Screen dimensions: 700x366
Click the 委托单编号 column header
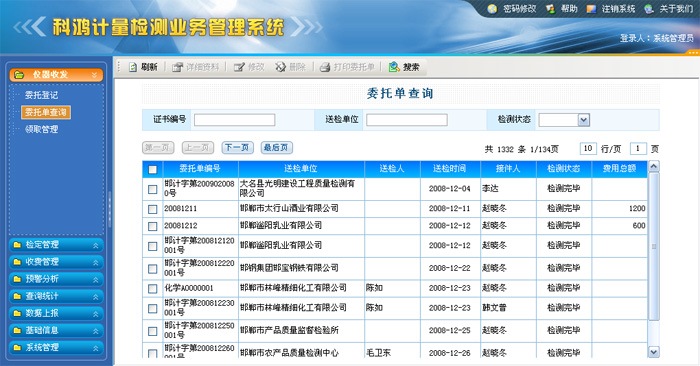point(200,169)
